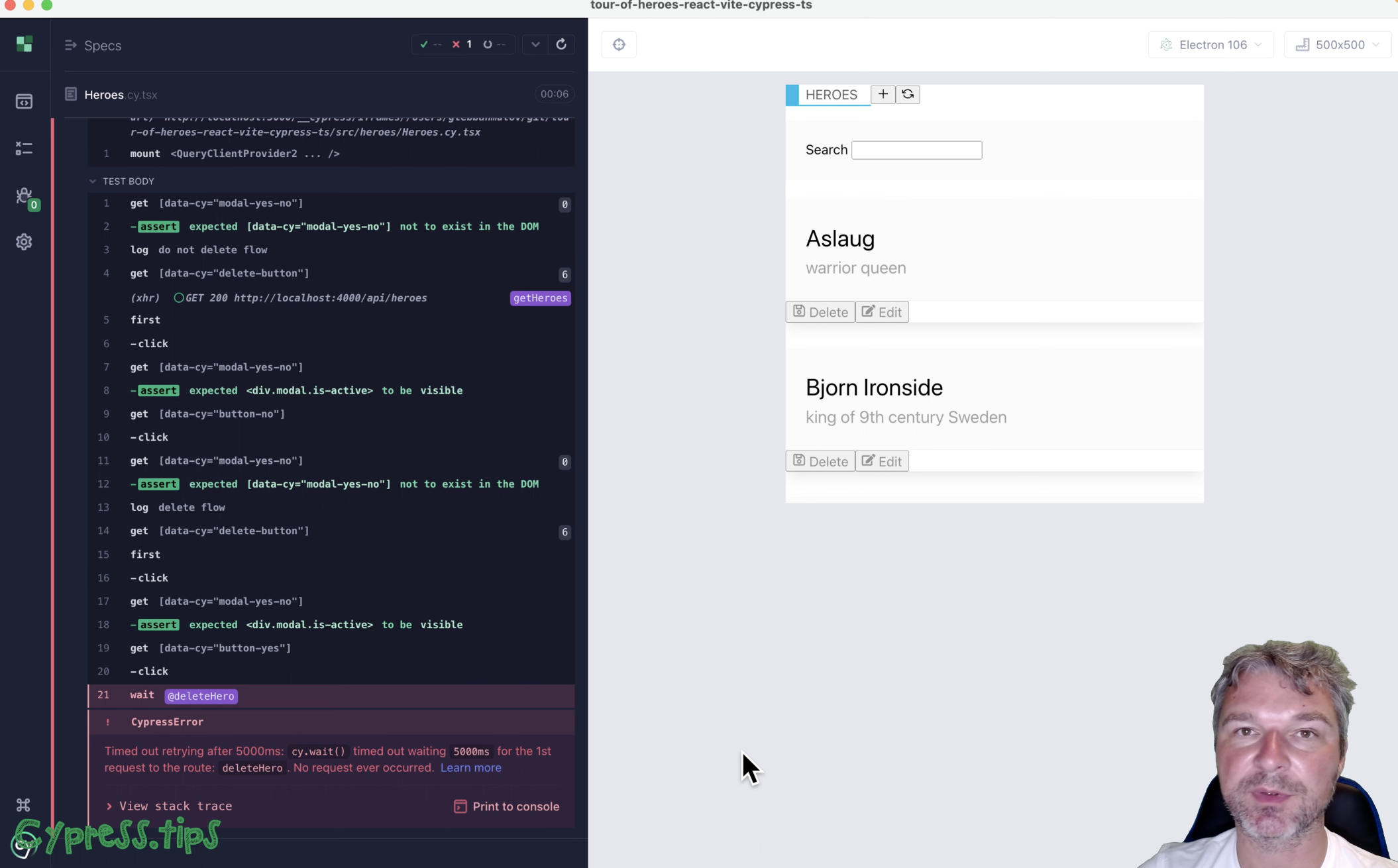Click the keyboard shortcuts command icon
Viewport: 1398px width, 868px height.
(24, 805)
